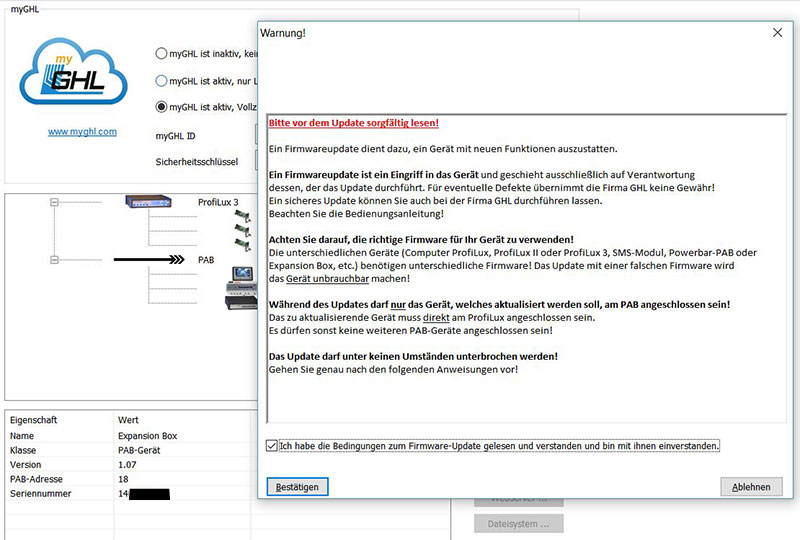Select the PAB tree label

[206, 260]
